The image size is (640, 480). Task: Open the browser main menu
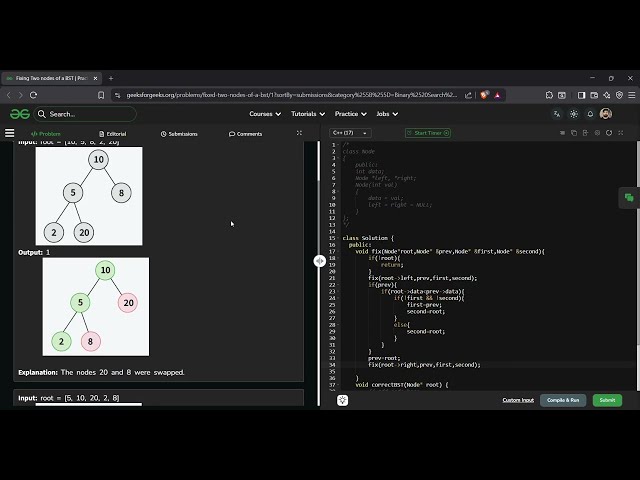coord(631,95)
